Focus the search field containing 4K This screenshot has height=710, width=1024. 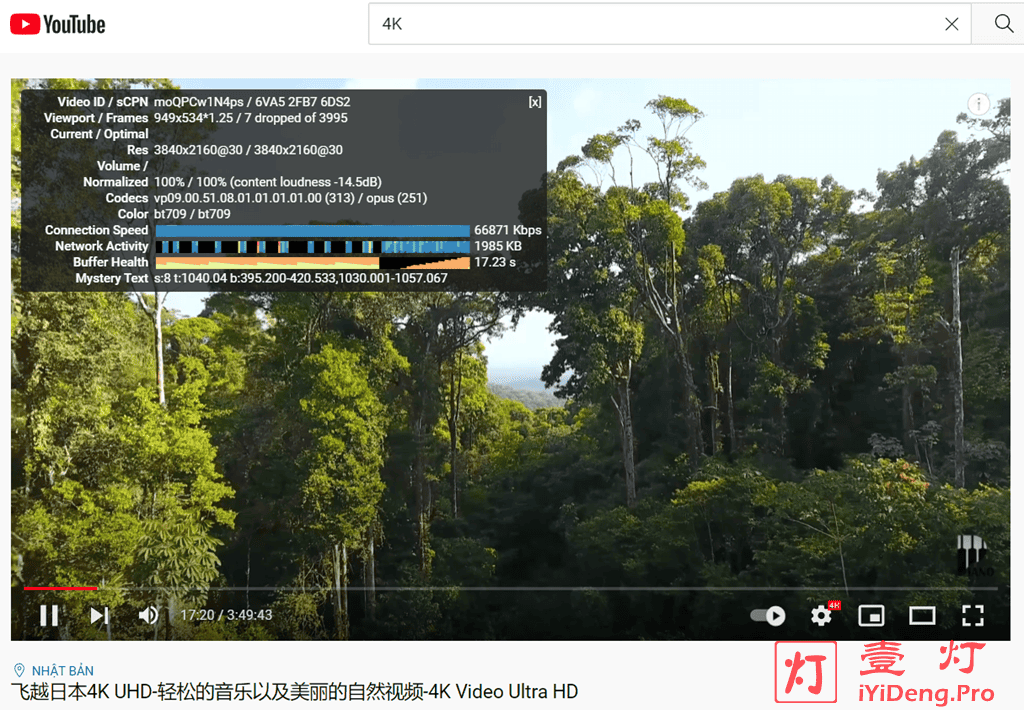669,24
